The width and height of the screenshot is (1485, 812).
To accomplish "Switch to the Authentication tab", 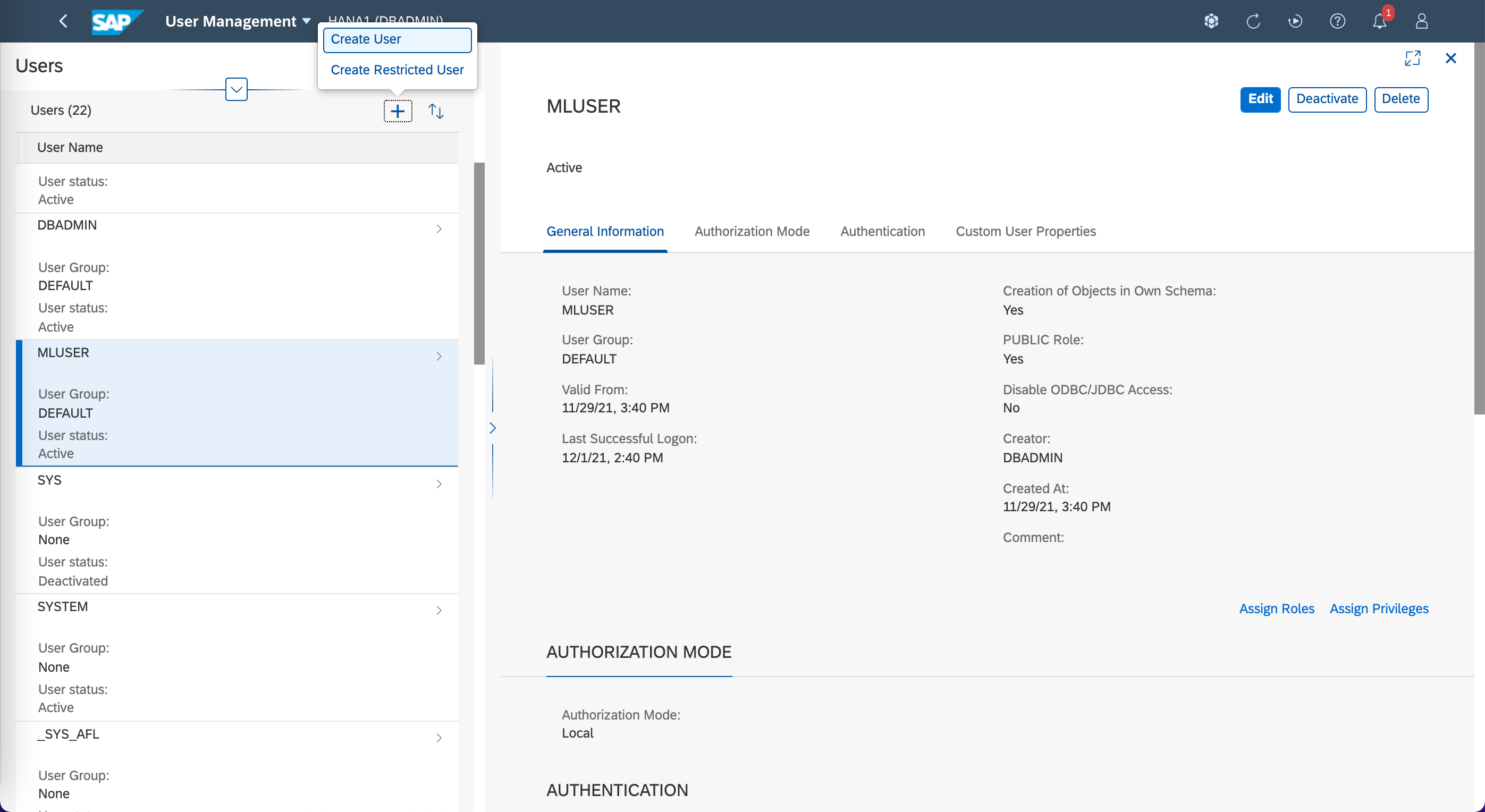I will (x=882, y=231).
